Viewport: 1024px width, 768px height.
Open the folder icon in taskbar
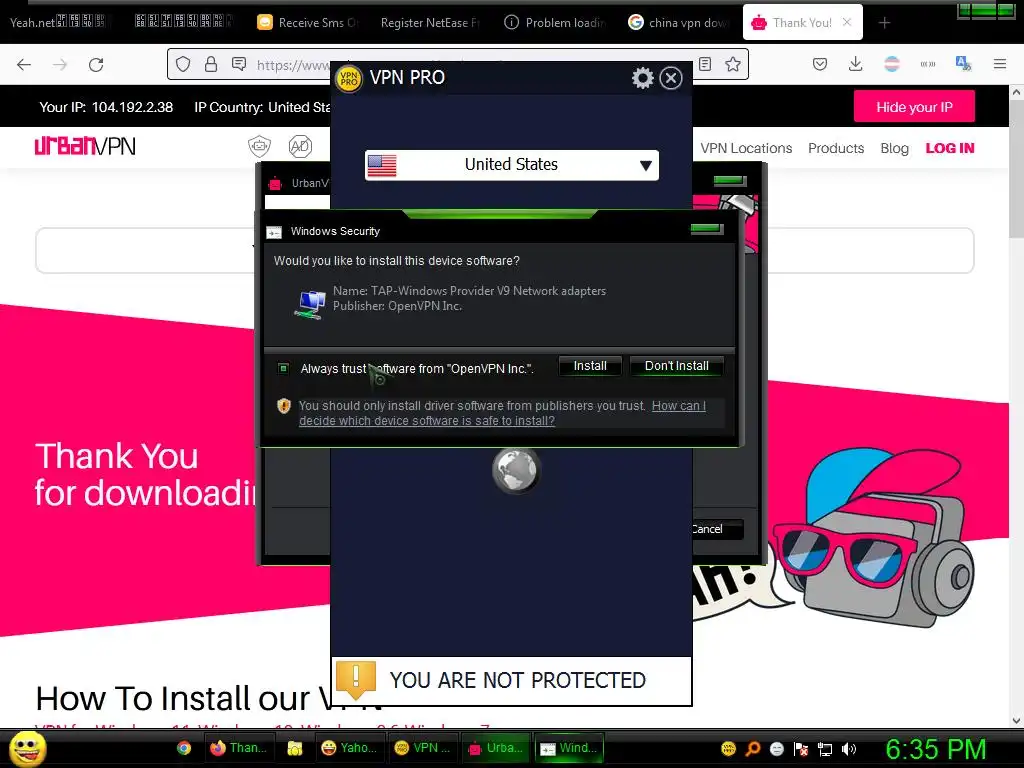[x=295, y=748]
